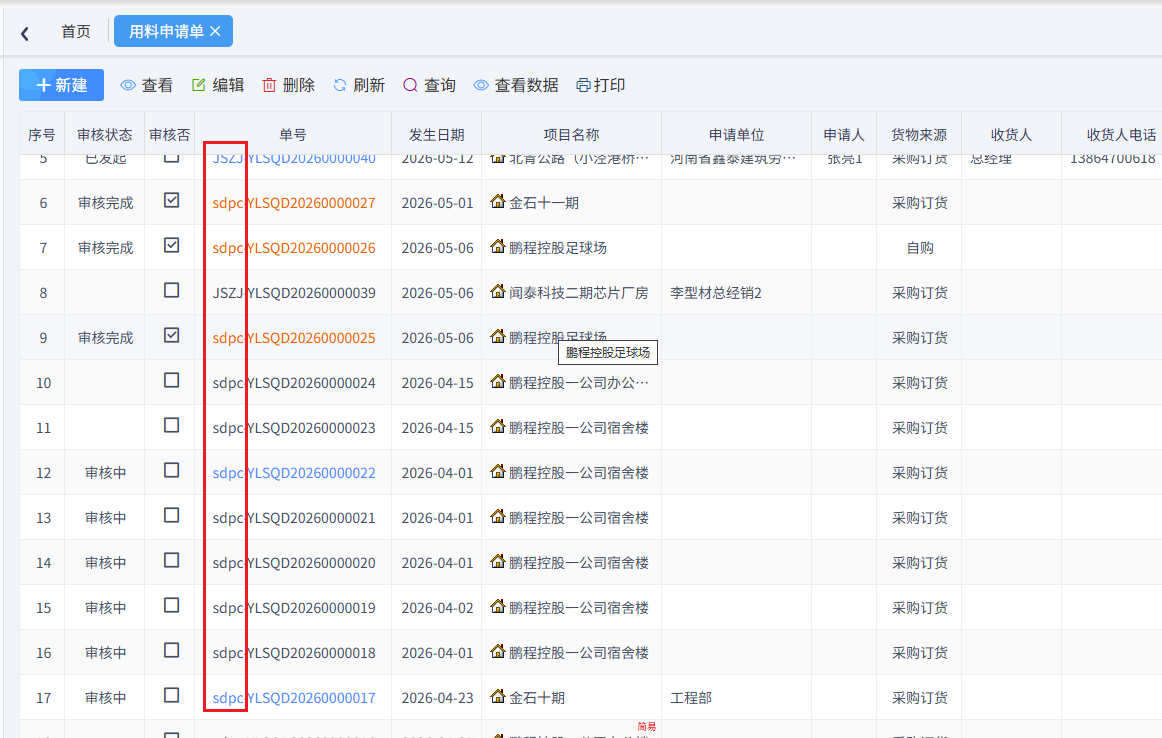1162x738 pixels.
Task: Switch to the 首页 tab
Action: tap(76, 31)
